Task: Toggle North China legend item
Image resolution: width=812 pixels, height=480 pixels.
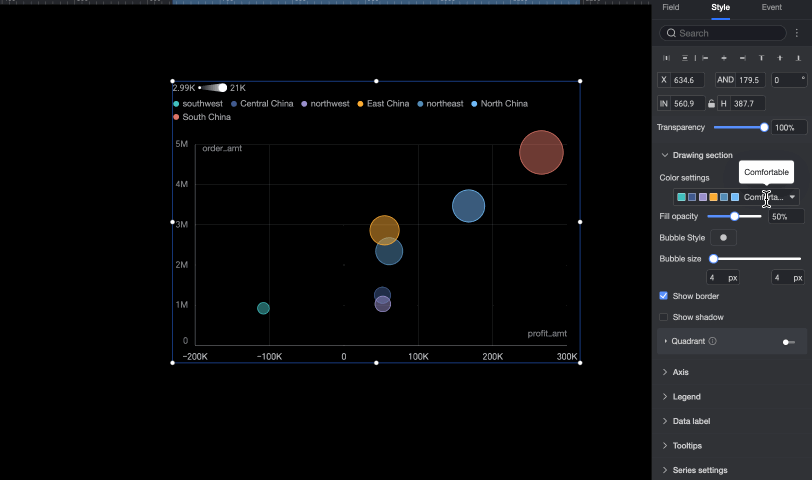Action: pyautogui.click(x=499, y=104)
